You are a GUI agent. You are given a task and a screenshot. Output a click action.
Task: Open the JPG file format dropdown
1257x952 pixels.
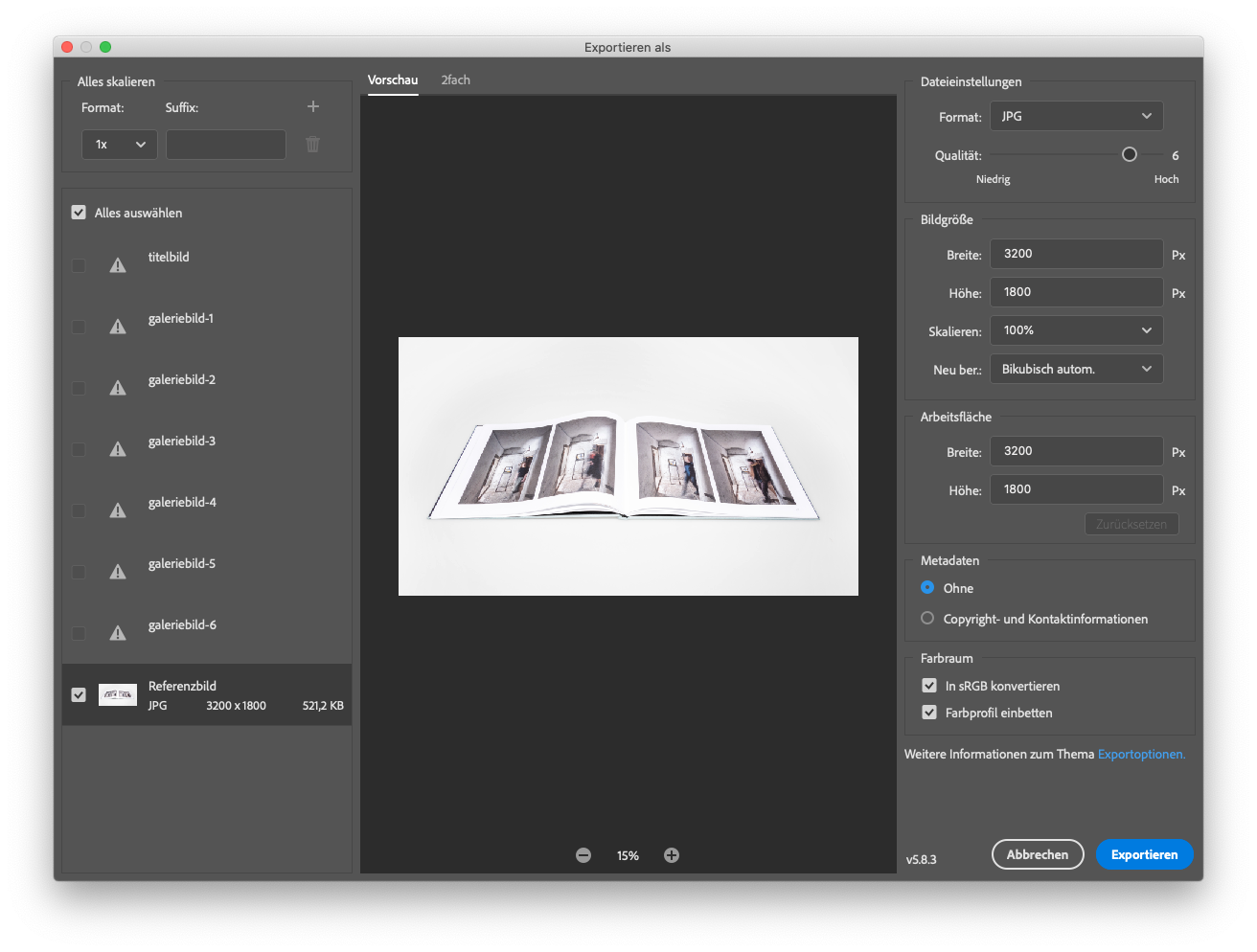point(1077,116)
